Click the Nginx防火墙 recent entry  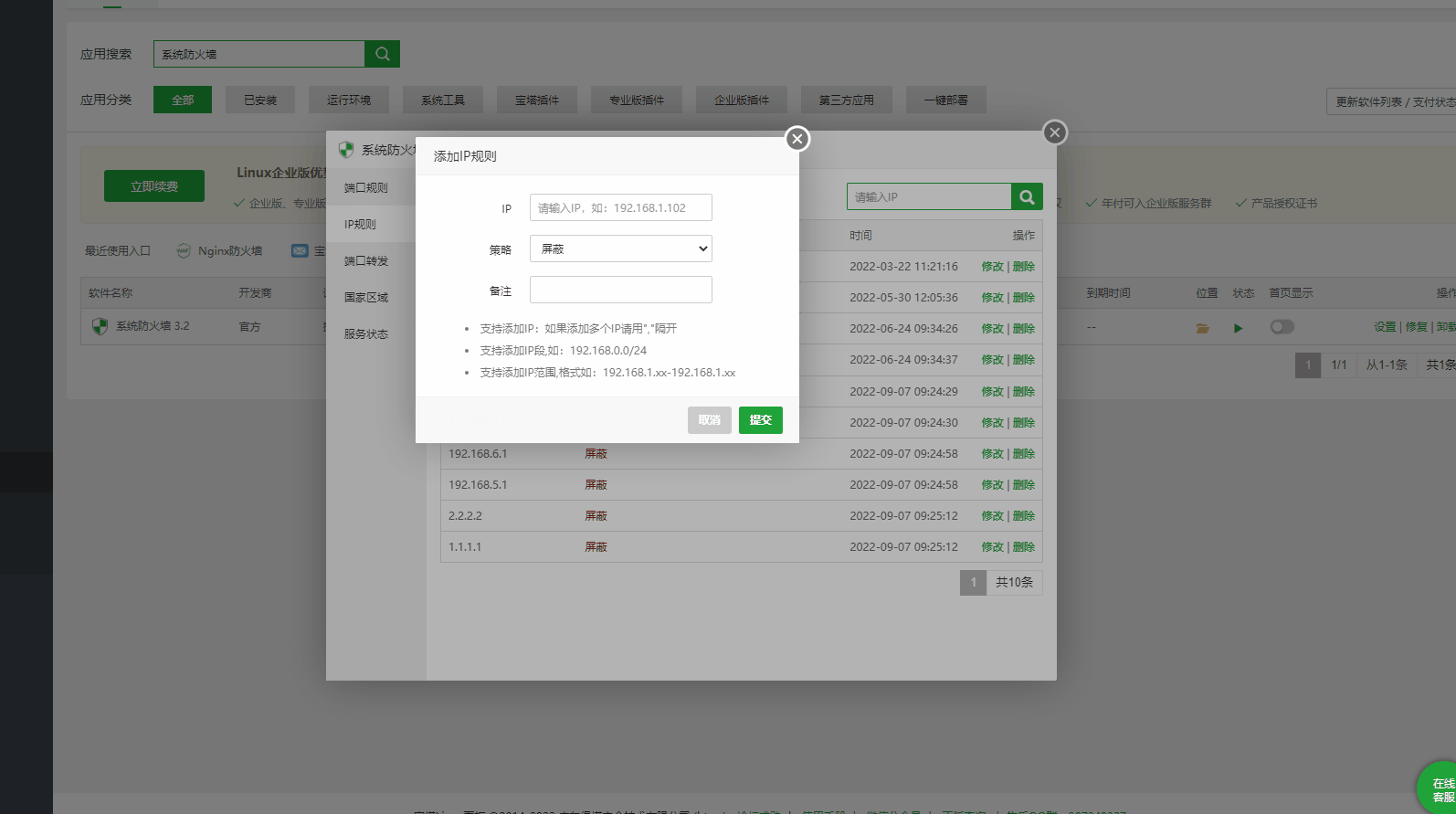[230, 250]
